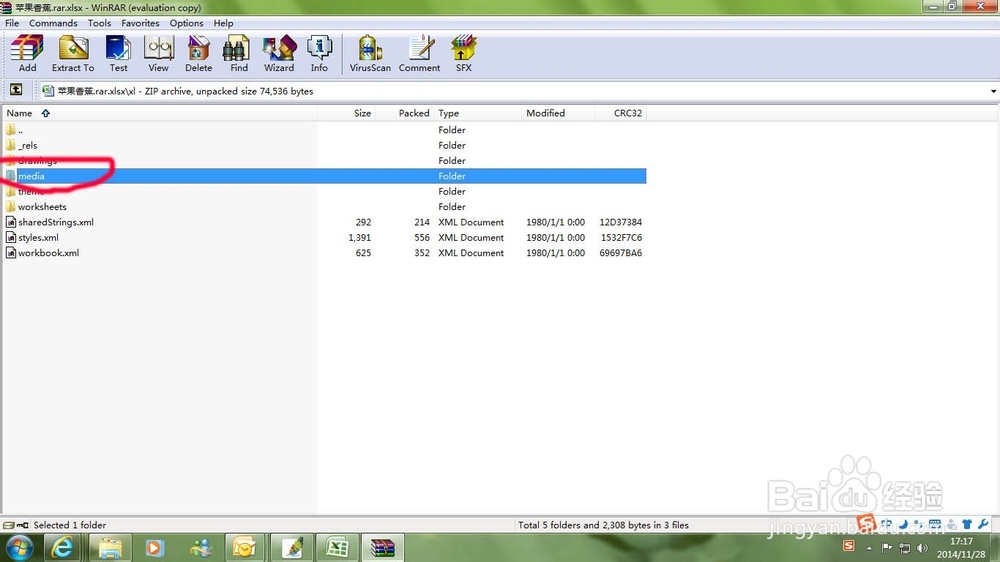Screen dimensions: 1000x562
Task: Switch to Excel on the taskbar
Action: (x=337, y=547)
